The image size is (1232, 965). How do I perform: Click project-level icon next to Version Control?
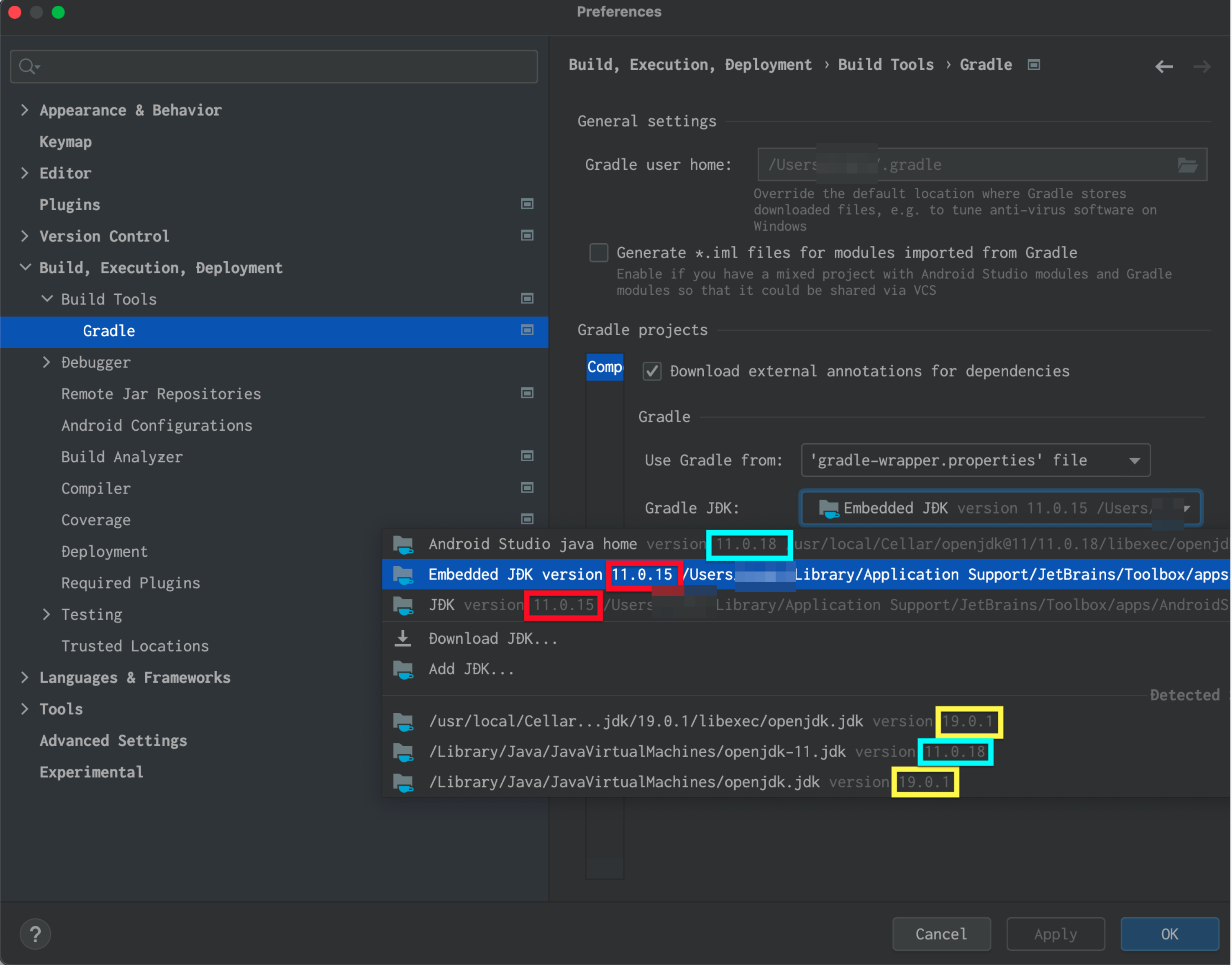tap(527, 236)
